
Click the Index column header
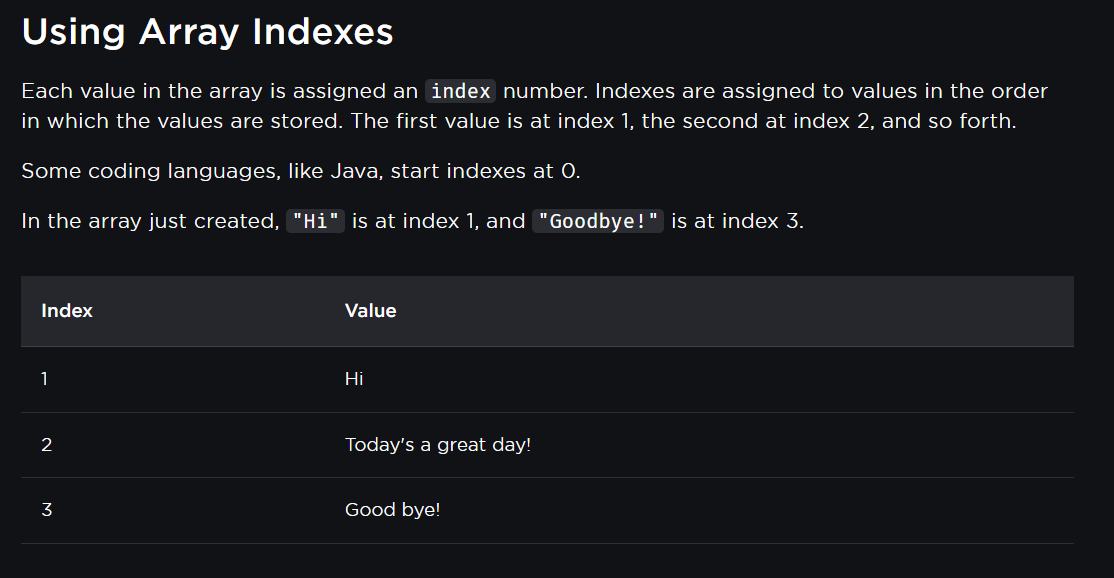coord(67,311)
